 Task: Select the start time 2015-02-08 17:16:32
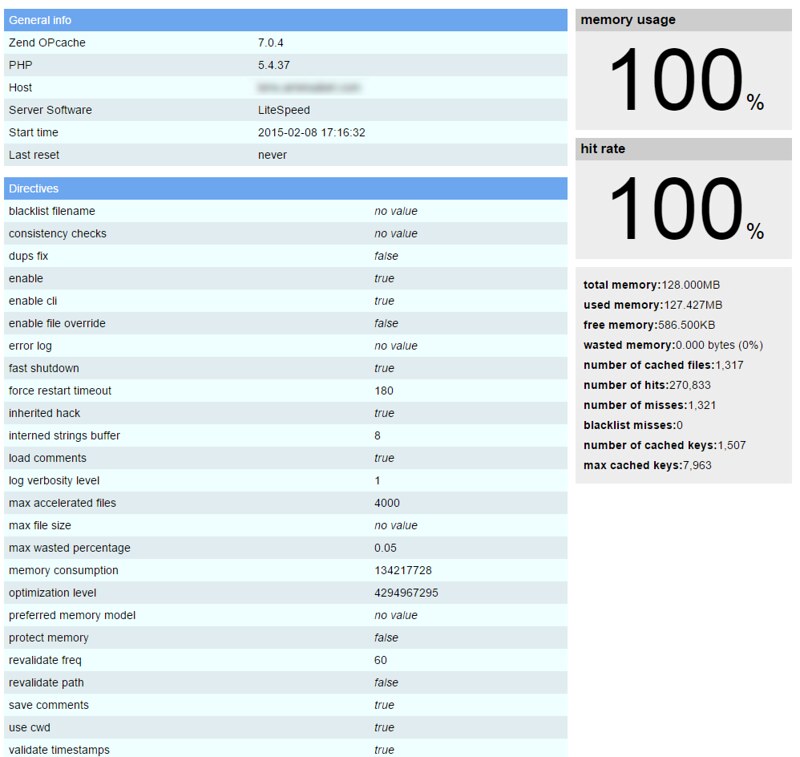pyautogui.click(x=311, y=132)
